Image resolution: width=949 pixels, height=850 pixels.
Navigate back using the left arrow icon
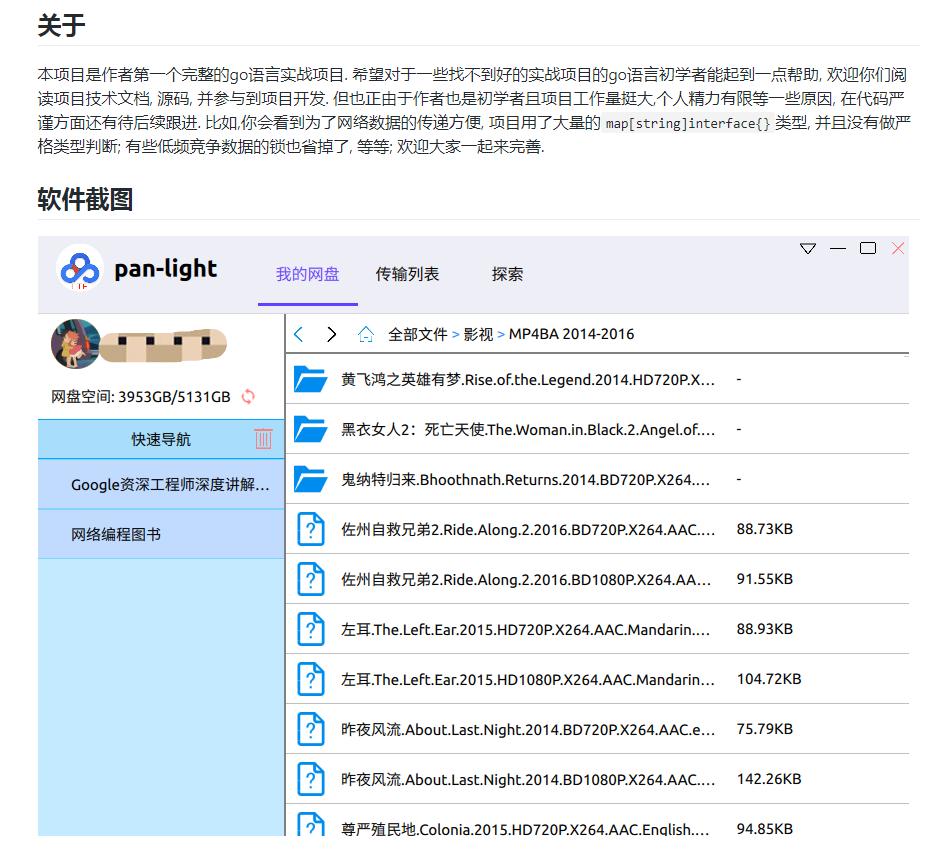coord(298,334)
